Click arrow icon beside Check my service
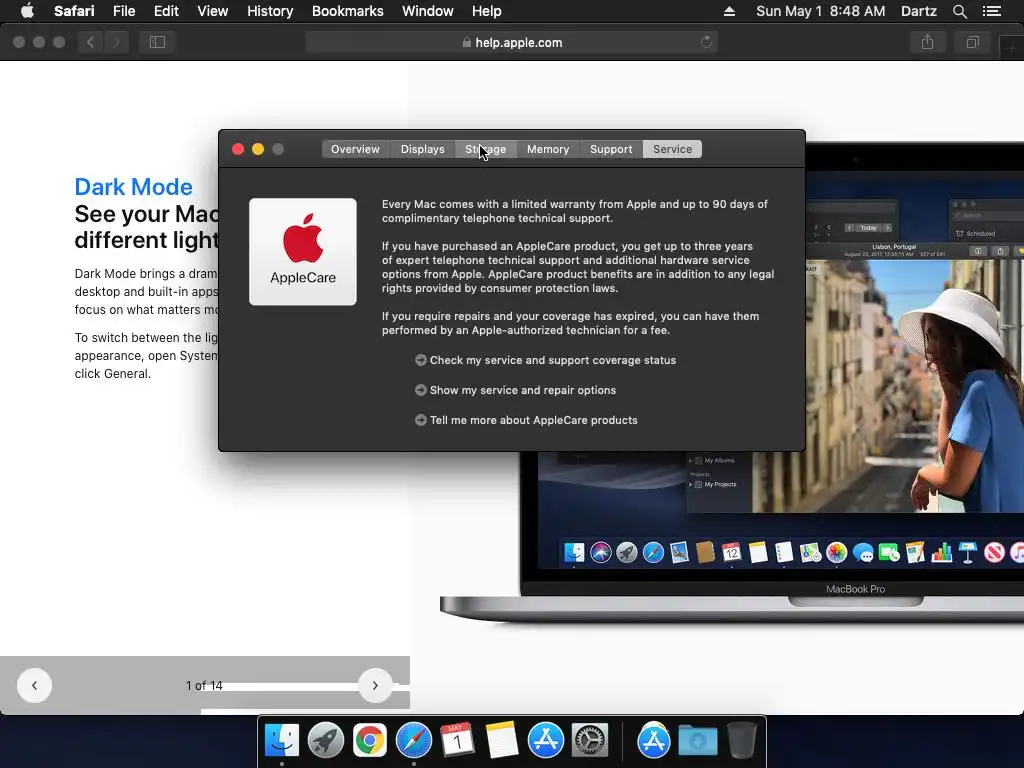The image size is (1024, 768). 421,360
